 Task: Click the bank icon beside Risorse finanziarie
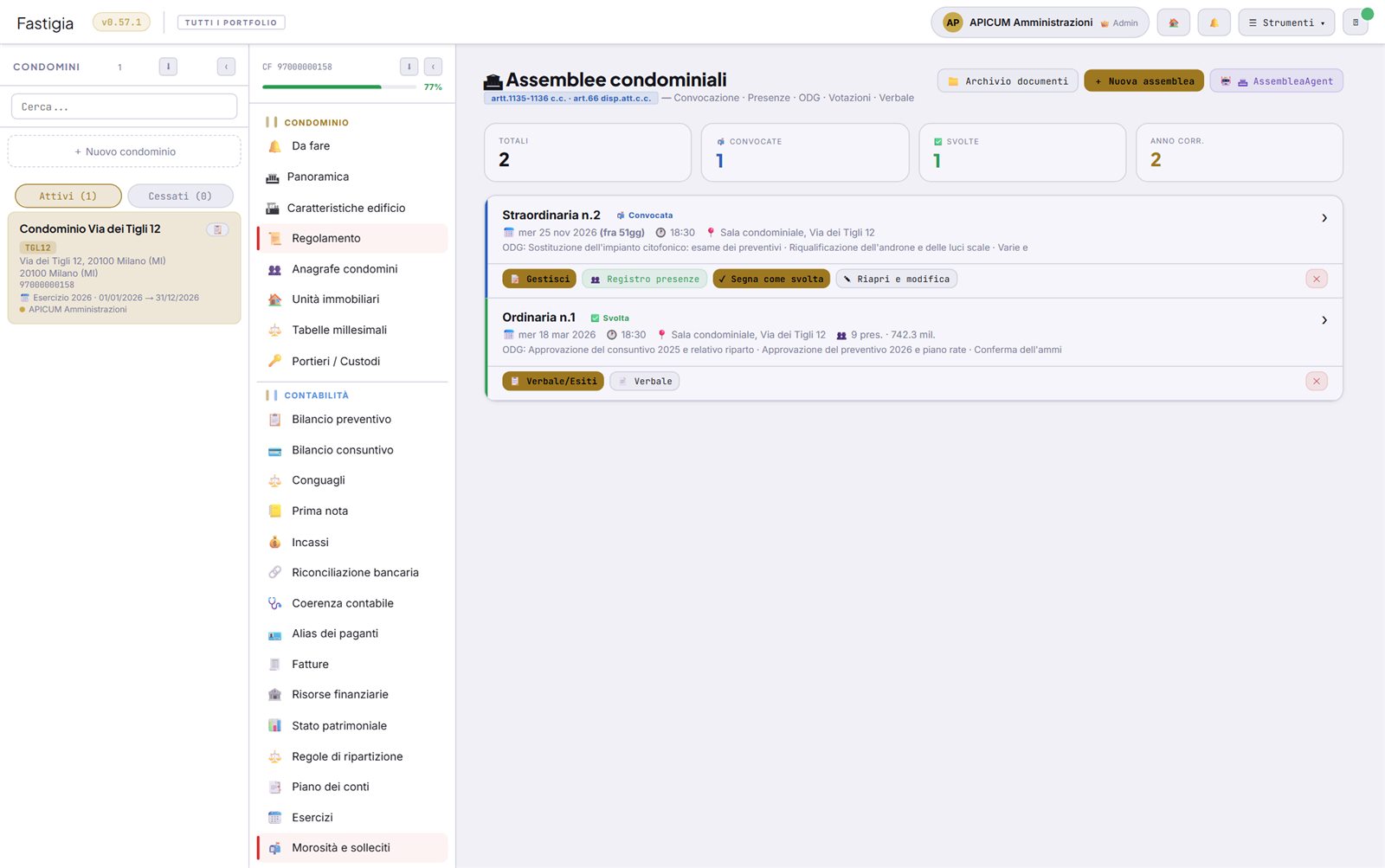(x=274, y=694)
